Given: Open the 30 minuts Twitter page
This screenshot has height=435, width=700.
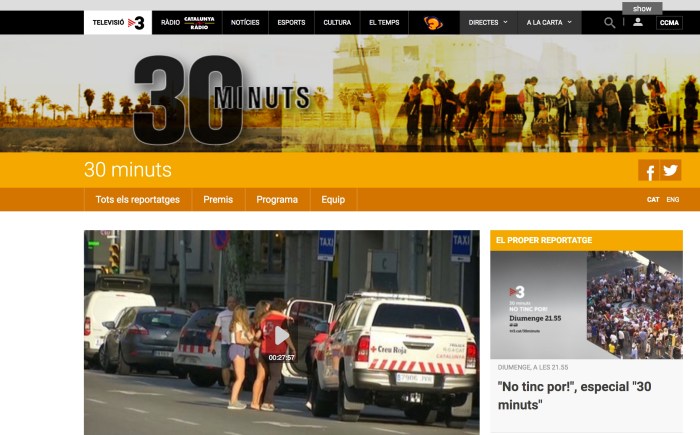Looking at the screenshot, I should point(671,171).
